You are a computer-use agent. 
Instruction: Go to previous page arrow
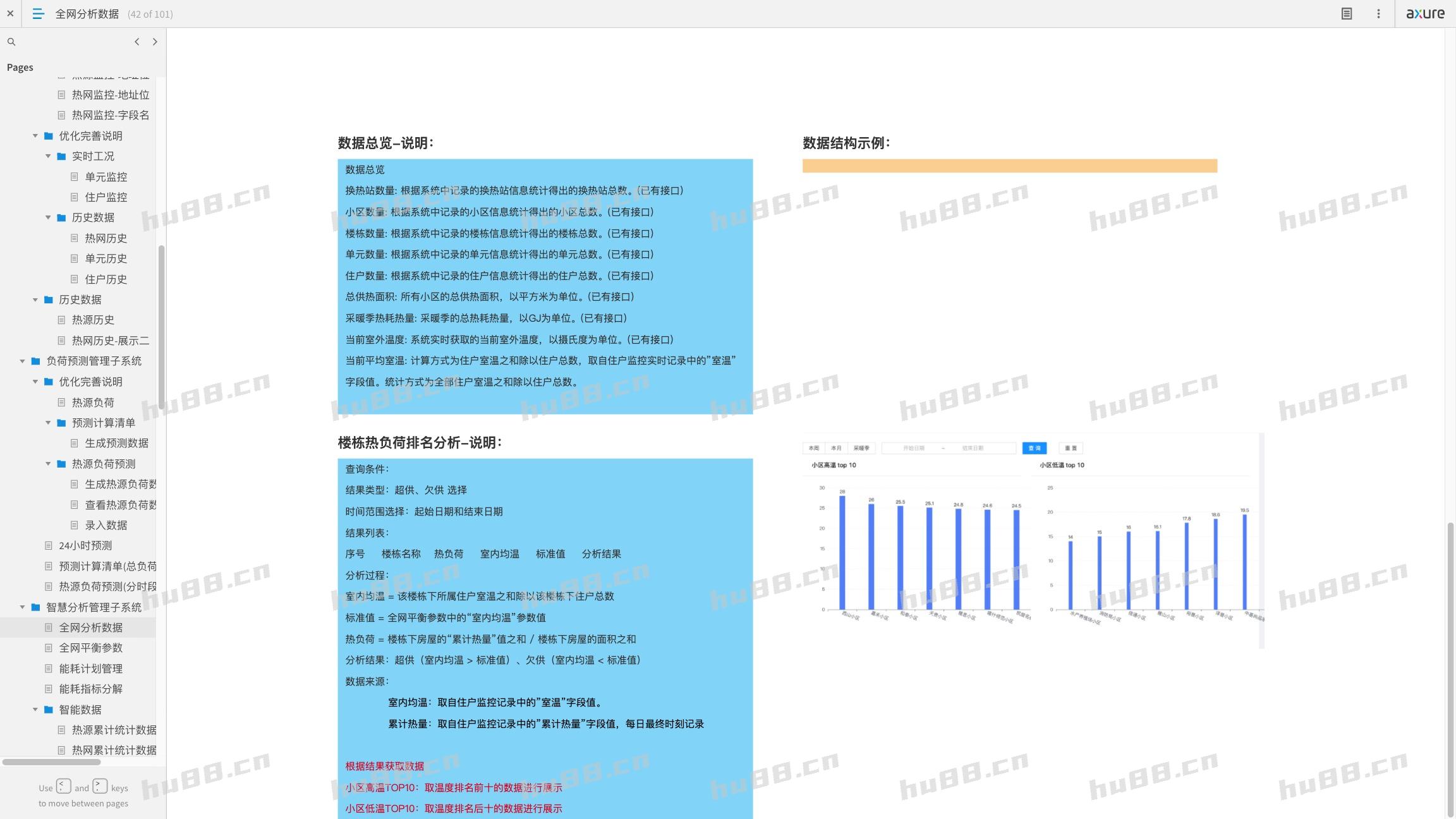(x=136, y=42)
